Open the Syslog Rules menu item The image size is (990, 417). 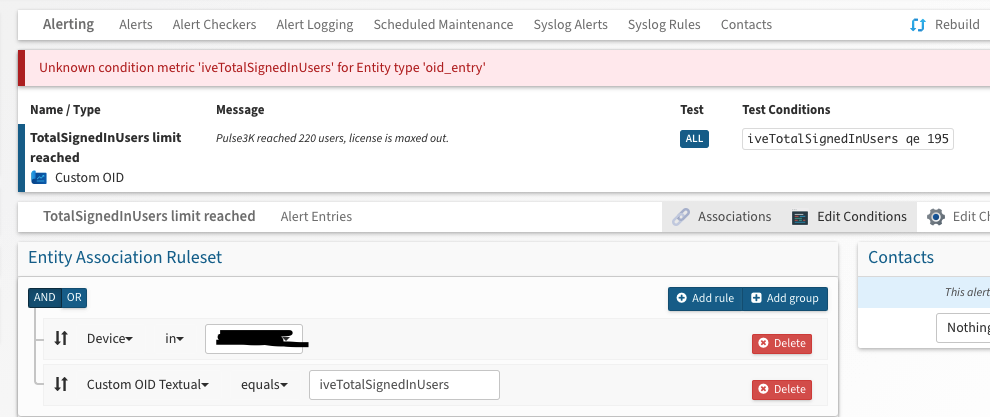click(x=664, y=24)
